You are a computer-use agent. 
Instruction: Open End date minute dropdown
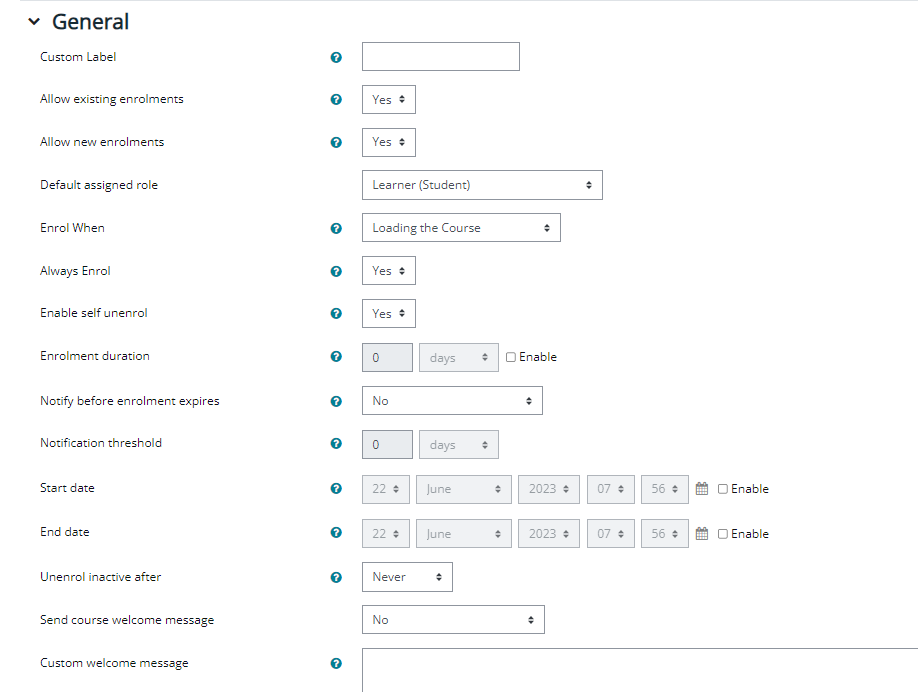[x=664, y=533]
